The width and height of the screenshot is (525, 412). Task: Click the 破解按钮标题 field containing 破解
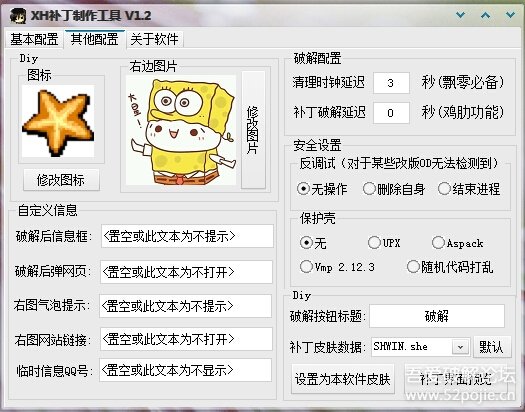437,316
